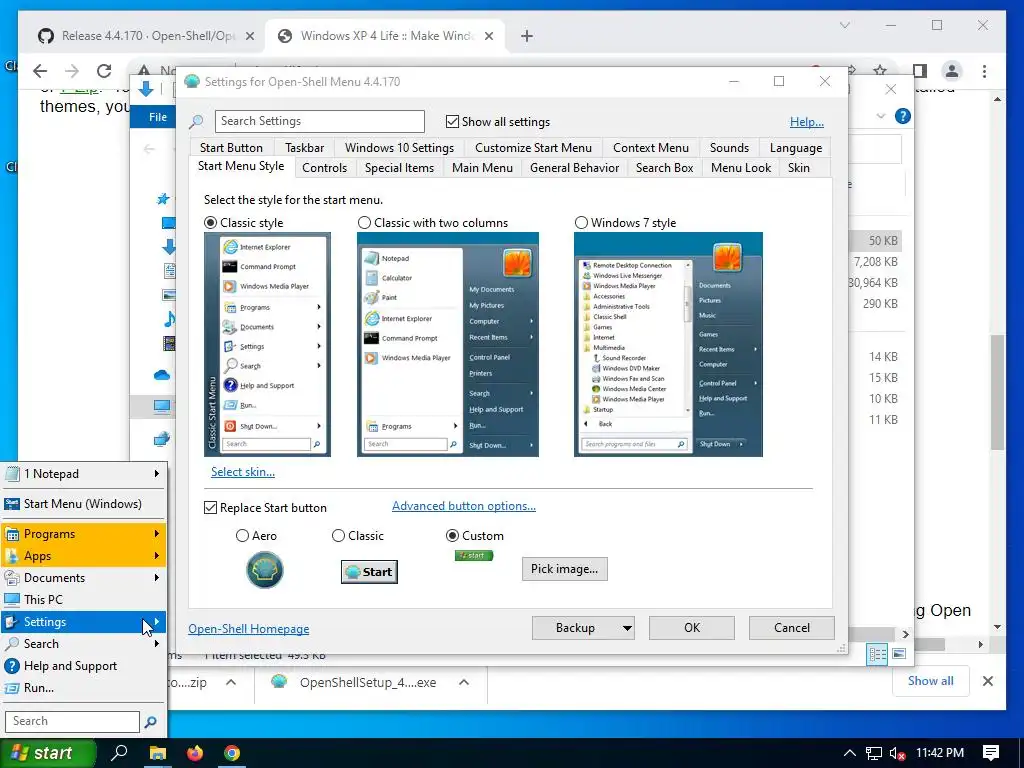Confirm settings with OK button
The height and width of the screenshot is (768, 1024).
pos(692,628)
